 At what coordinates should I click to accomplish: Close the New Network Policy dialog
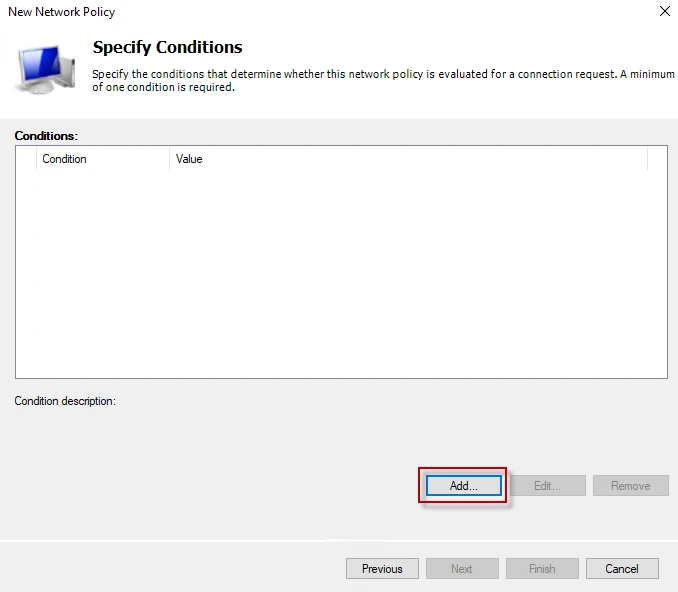coord(665,12)
